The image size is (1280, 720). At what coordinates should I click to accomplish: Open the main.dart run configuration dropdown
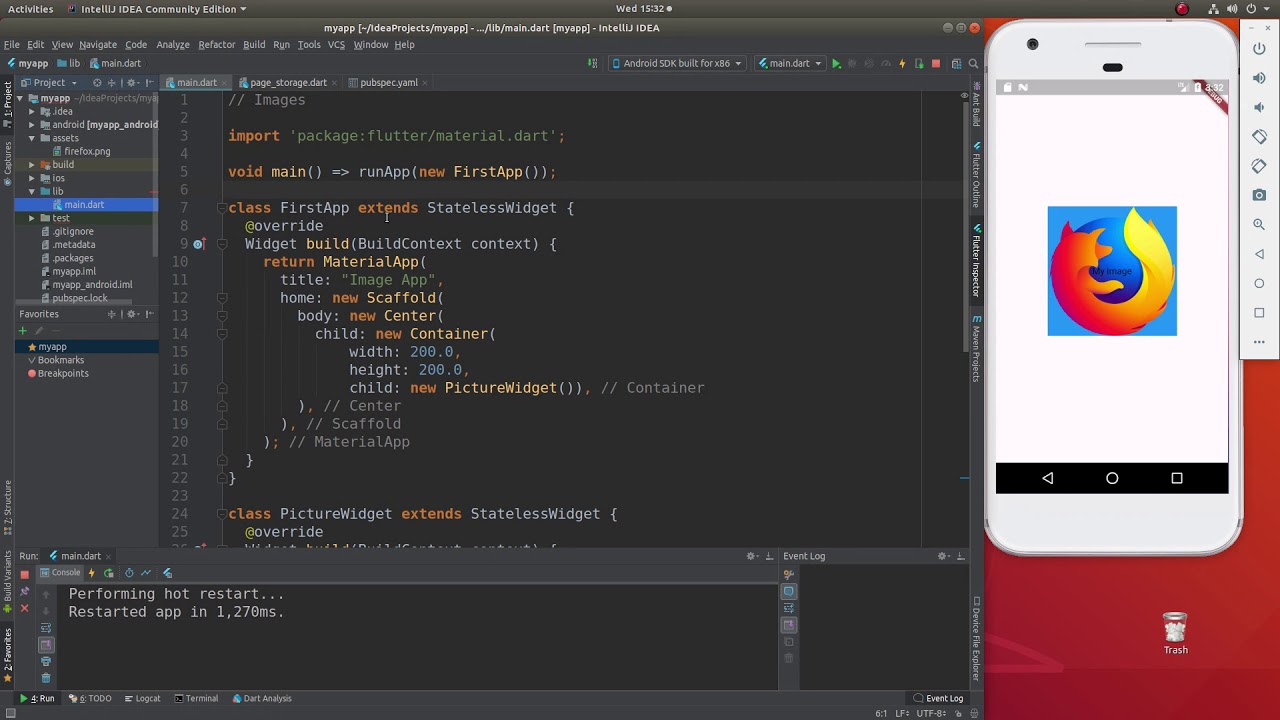pyautogui.click(x=789, y=64)
